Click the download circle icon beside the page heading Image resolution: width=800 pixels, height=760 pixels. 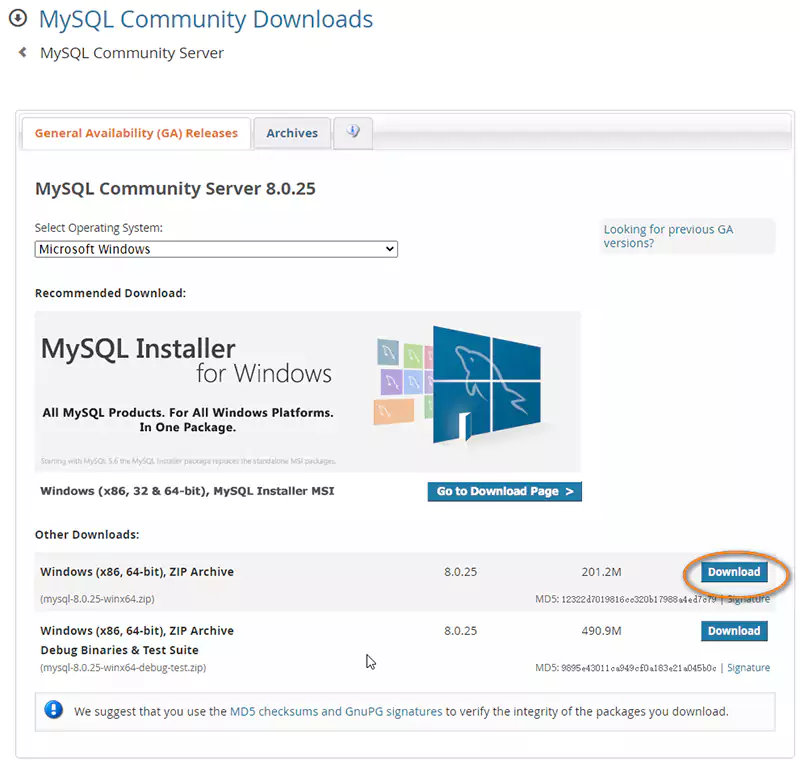tap(18, 18)
